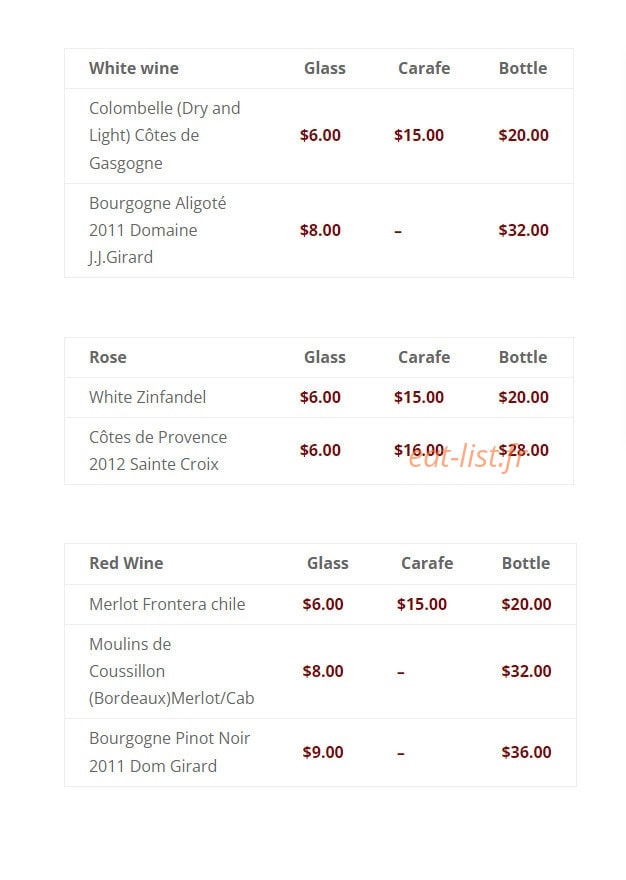Select Bourgogne Pinot Noir 2011 Dom Girard
626x880 pixels.
[x=170, y=752]
